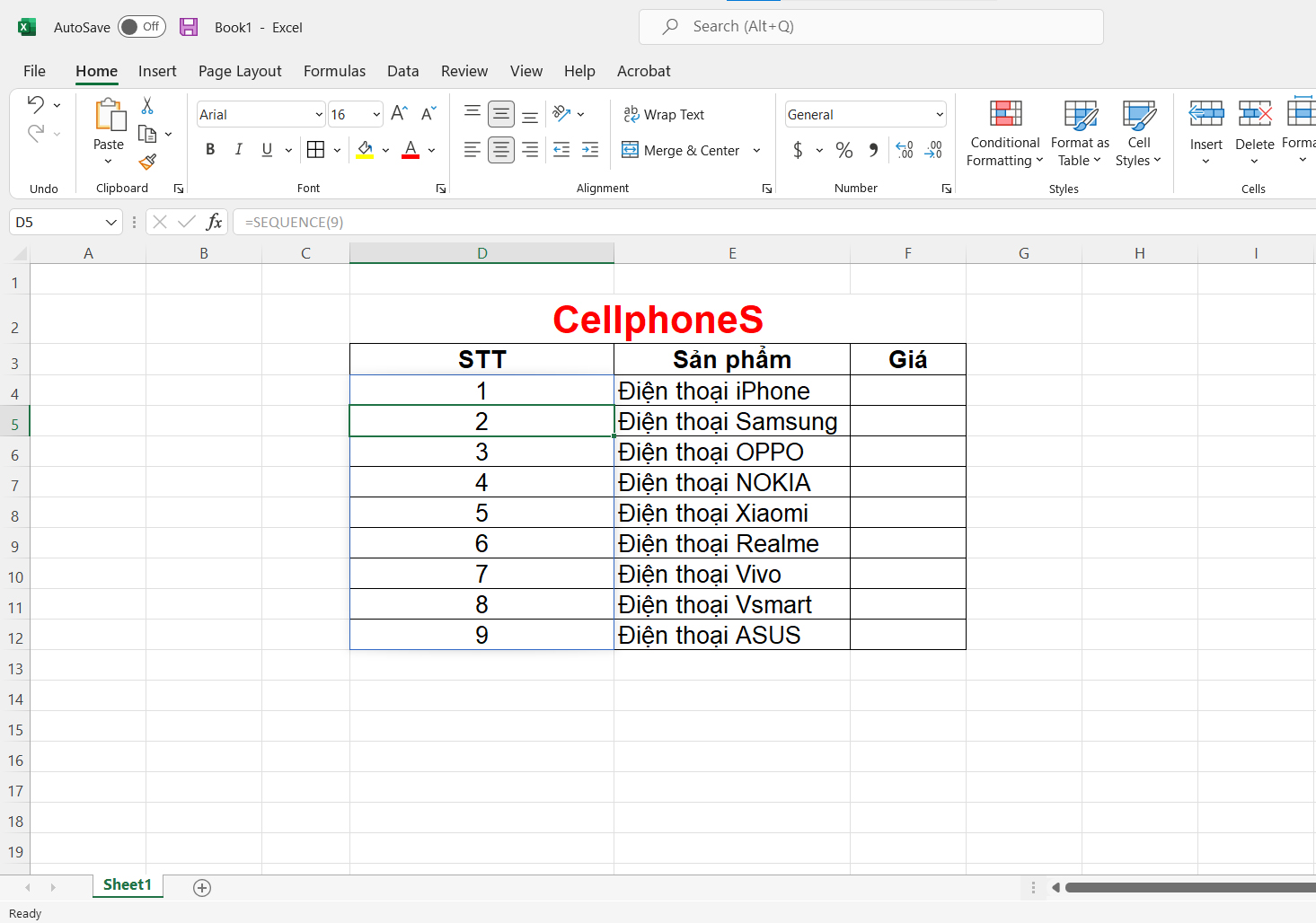1316x923 pixels.
Task: Select the Sheet1 tab
Action: coord(128,885)
